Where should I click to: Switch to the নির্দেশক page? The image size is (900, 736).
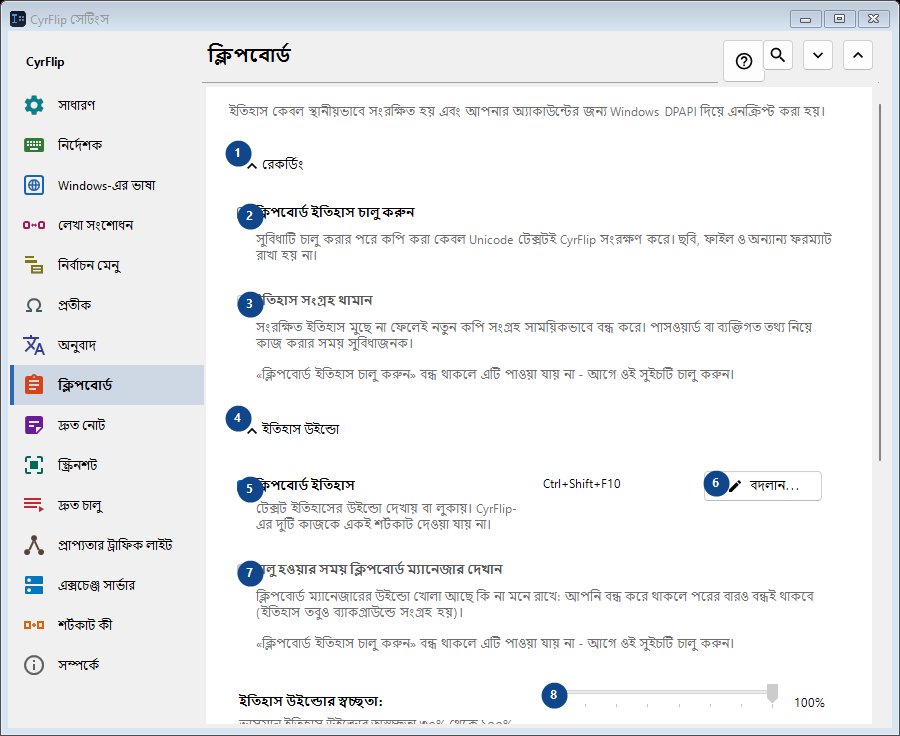107,145
